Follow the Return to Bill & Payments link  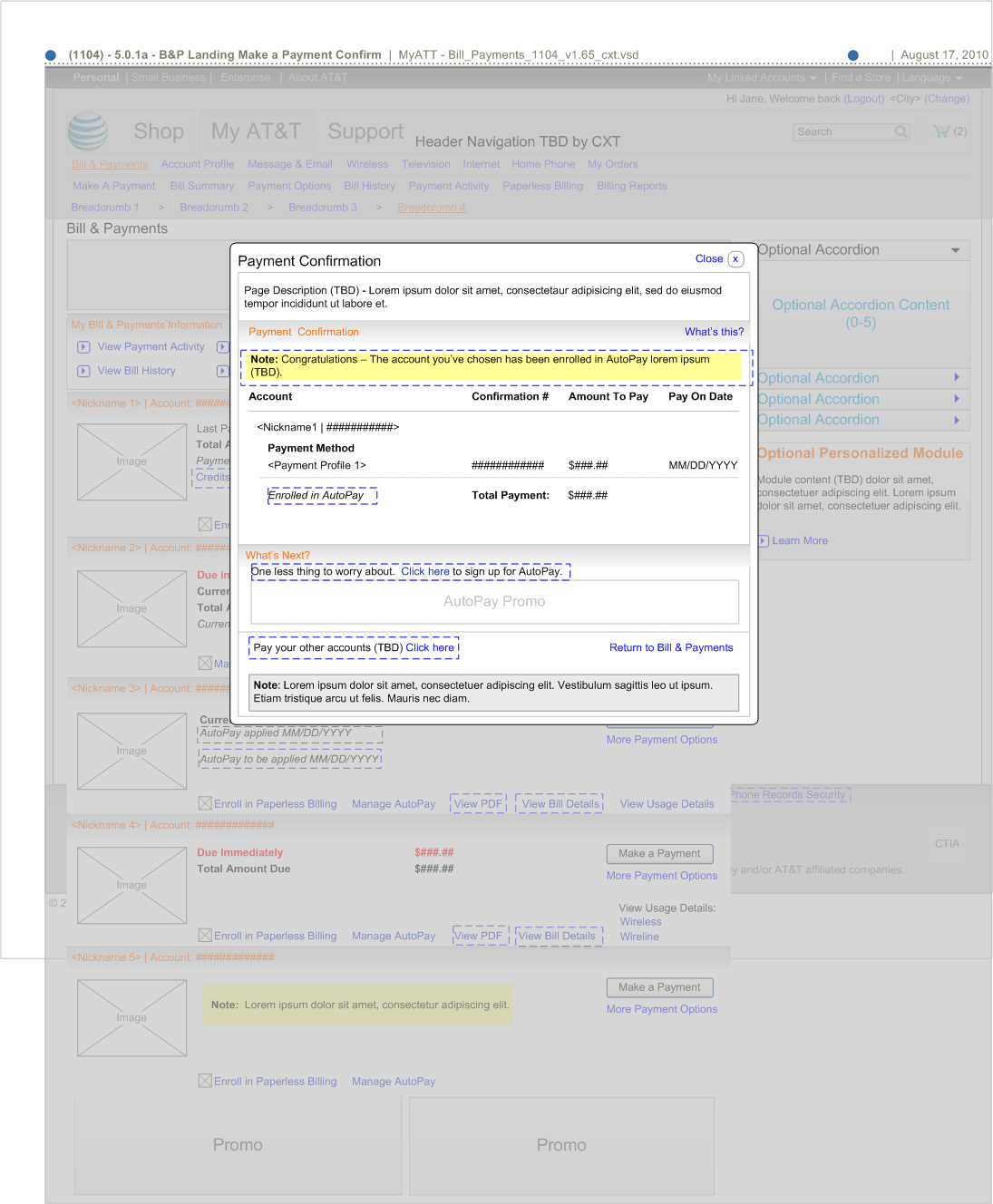[x=671, y=648]
